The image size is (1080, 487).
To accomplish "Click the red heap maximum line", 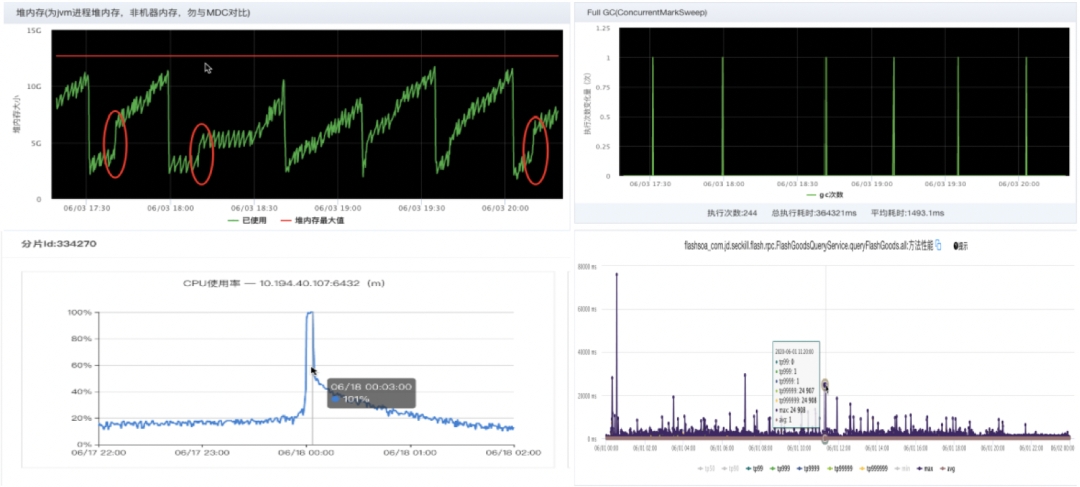I will 307,56.
